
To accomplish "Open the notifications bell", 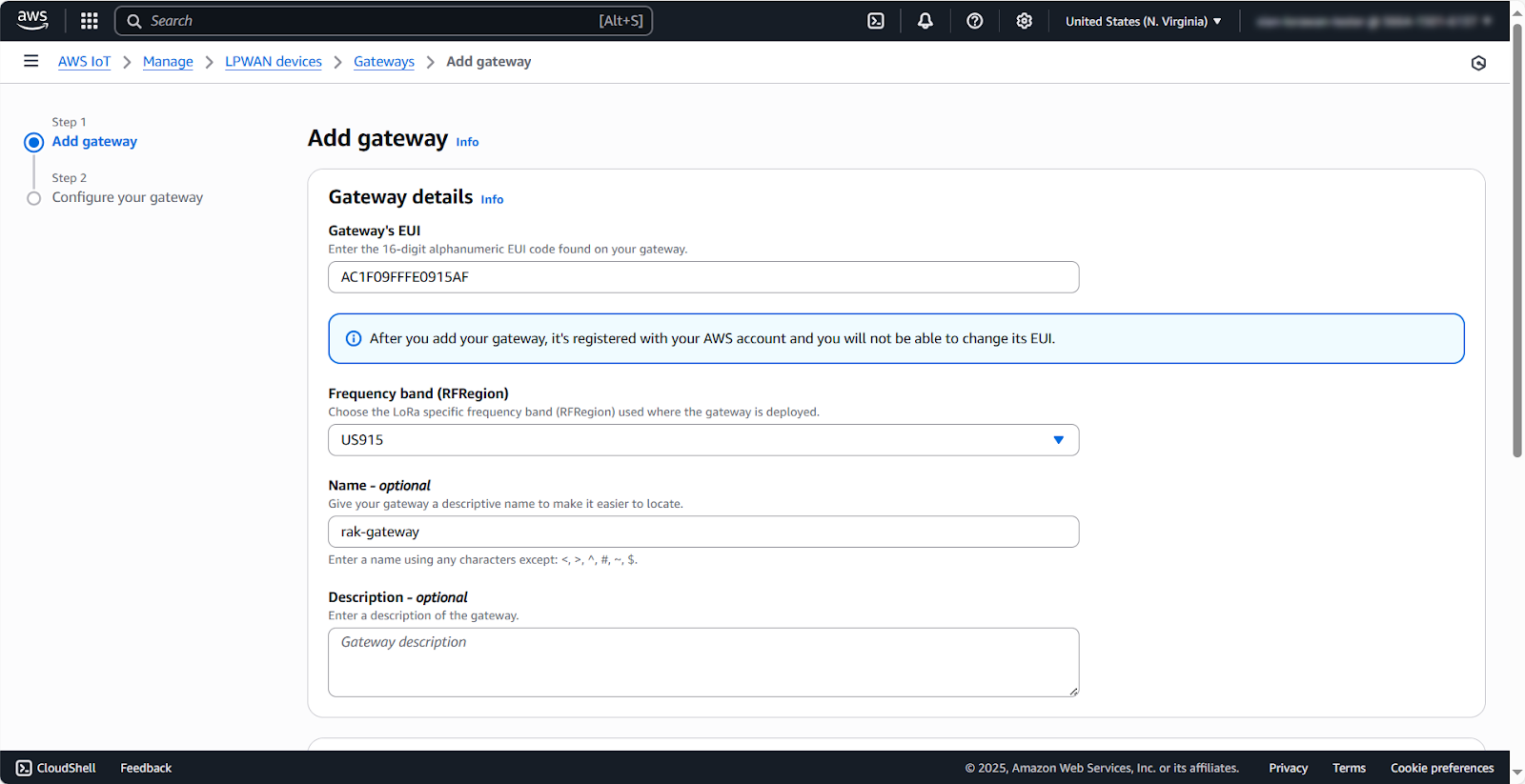I will pyautogui.click(x=925, y=21).
